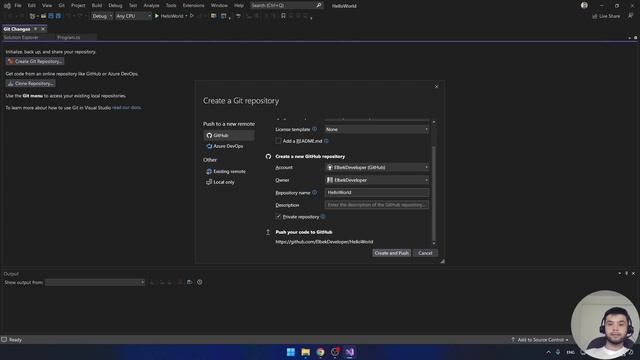Click Create Git Repository button
This screenshot has width=640, height=360.
tap(35, 61)
